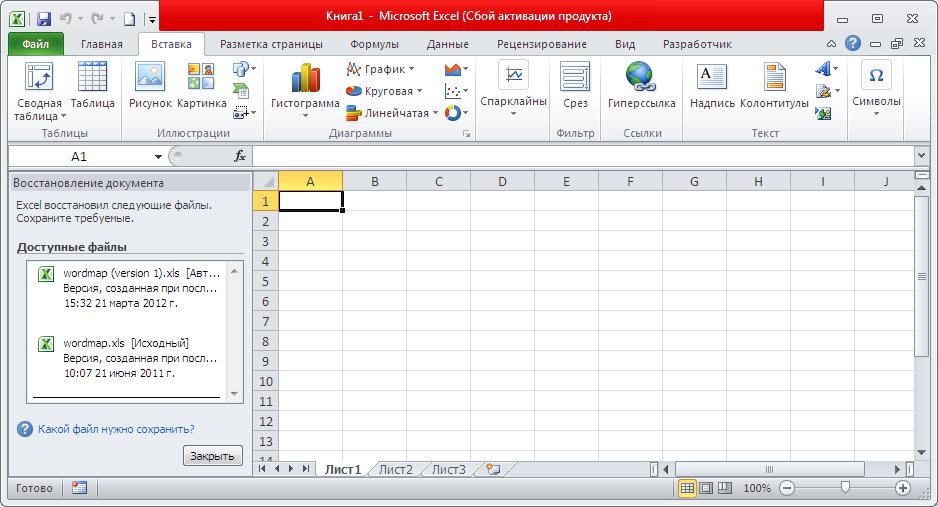This screenshot has width=938, height=507.
Task: Open Excel Help question mark
Action: pyautogui.click(x=853, y=43)
